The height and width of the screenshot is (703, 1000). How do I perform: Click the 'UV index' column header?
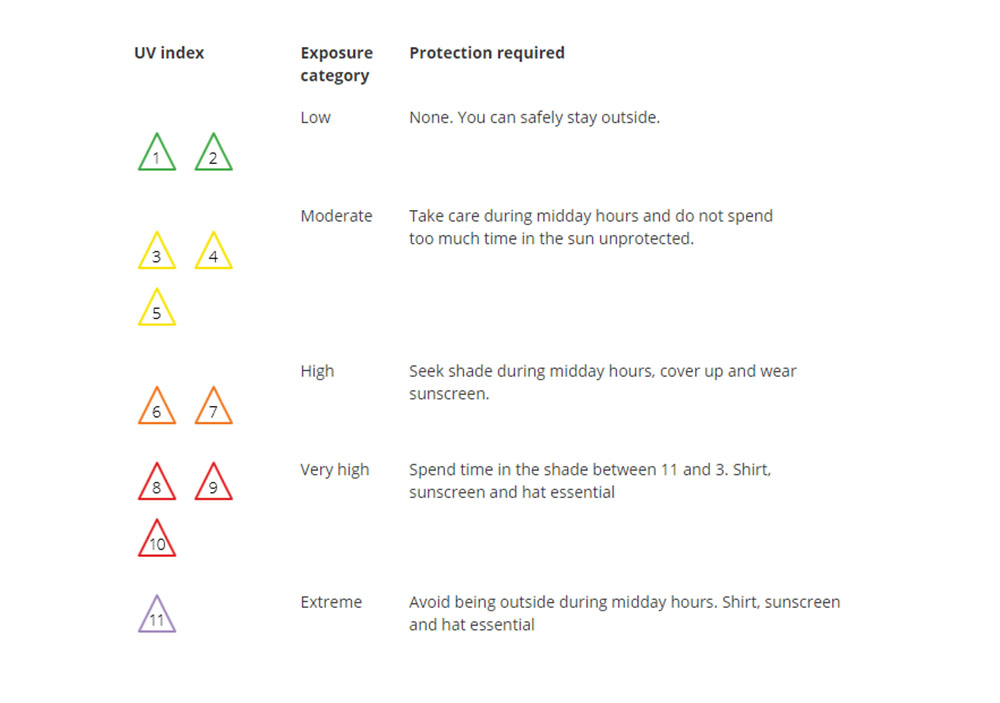click(x=169, y=53)
